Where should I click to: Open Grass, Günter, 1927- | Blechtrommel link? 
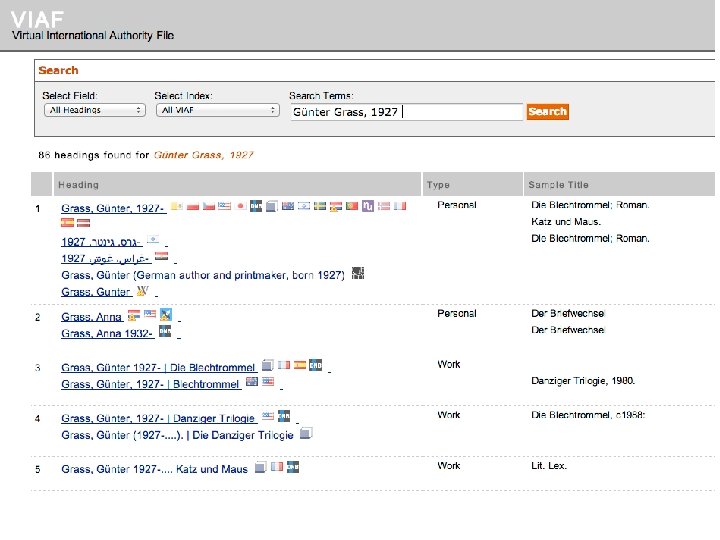(151, 384)
